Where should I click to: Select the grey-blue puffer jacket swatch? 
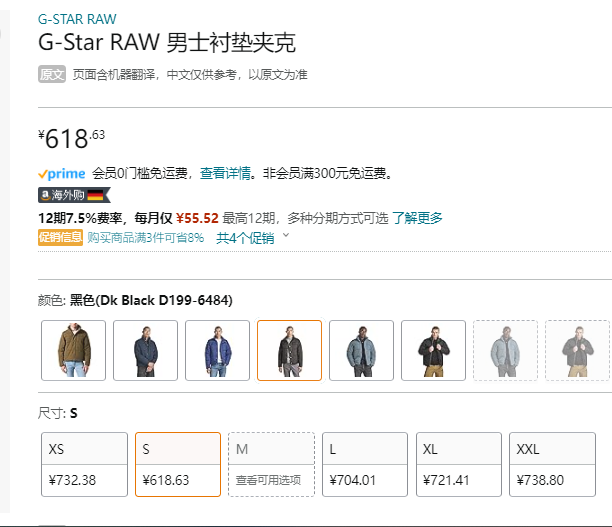[x=361, y=350]
